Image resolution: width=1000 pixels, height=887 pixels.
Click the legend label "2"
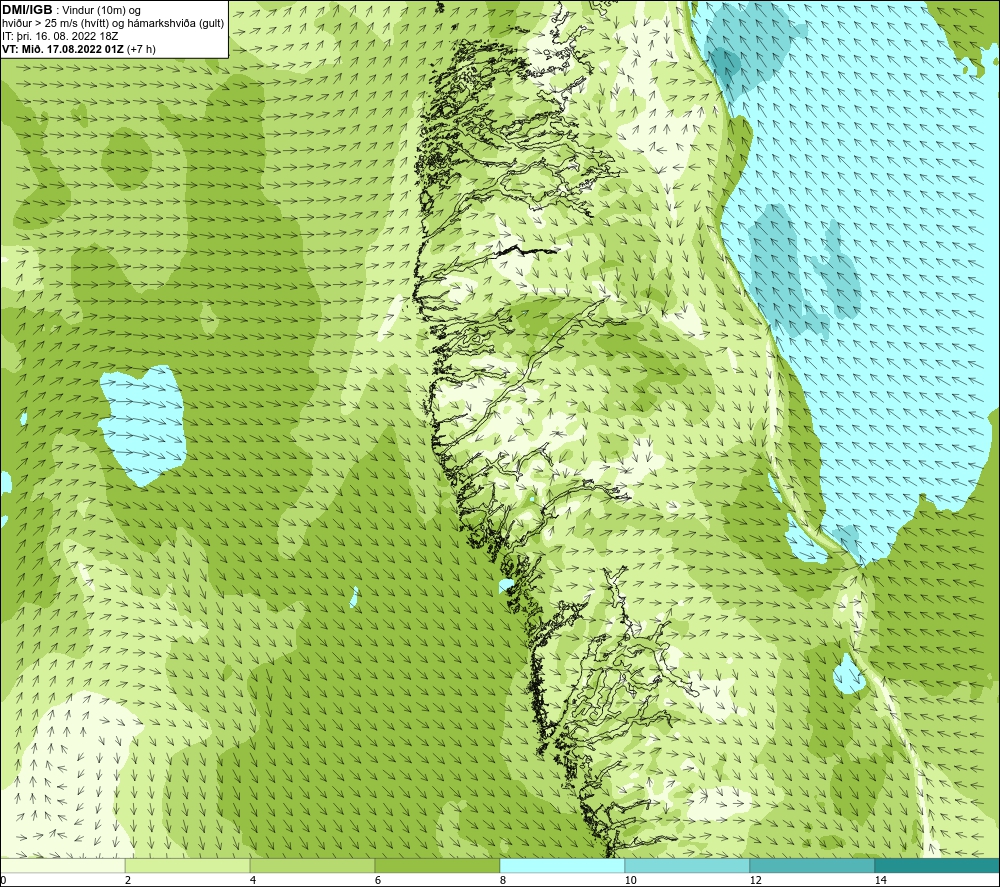coord(128,880)
